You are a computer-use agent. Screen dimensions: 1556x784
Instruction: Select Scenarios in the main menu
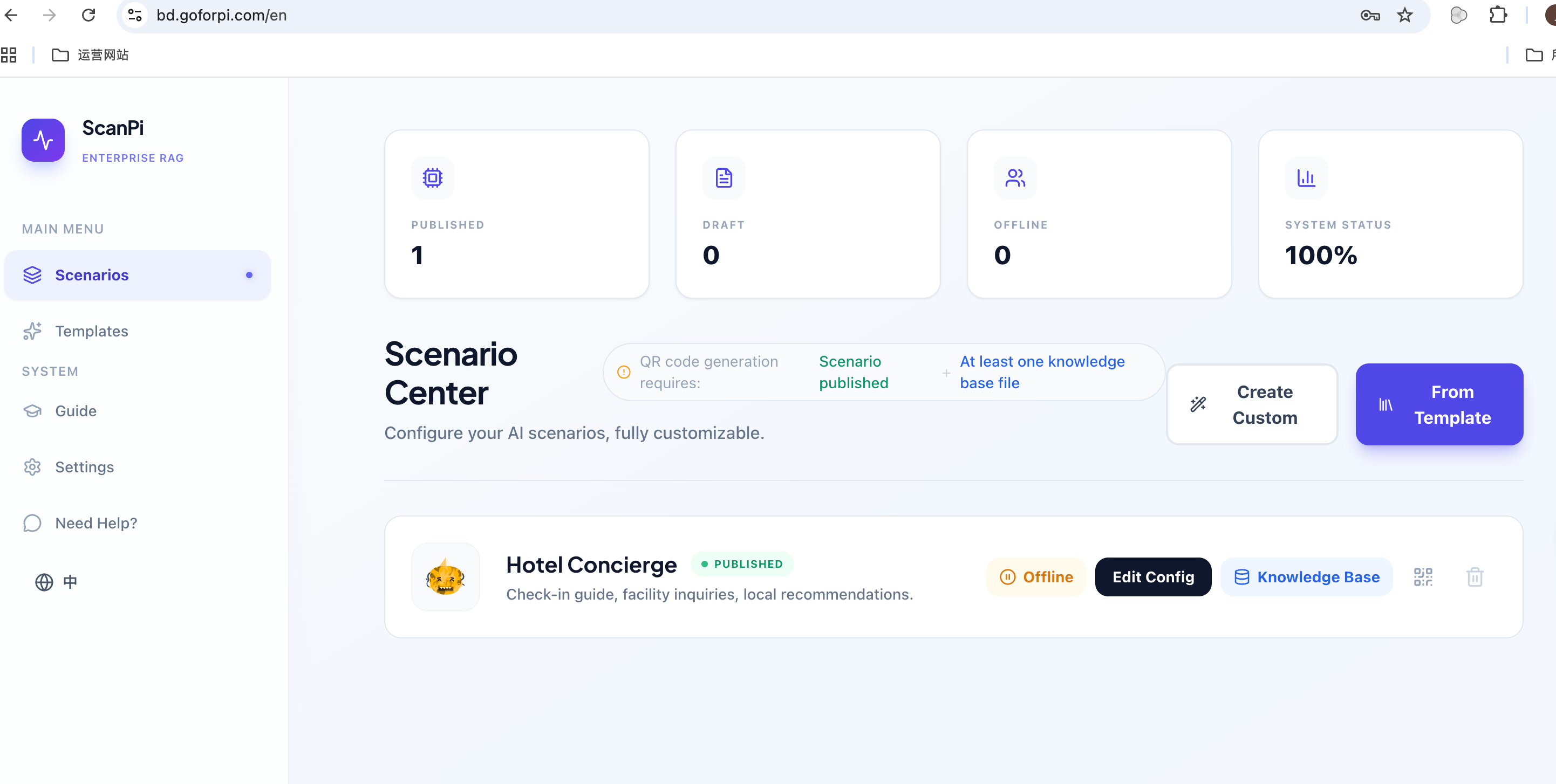[x=92, y=274]
